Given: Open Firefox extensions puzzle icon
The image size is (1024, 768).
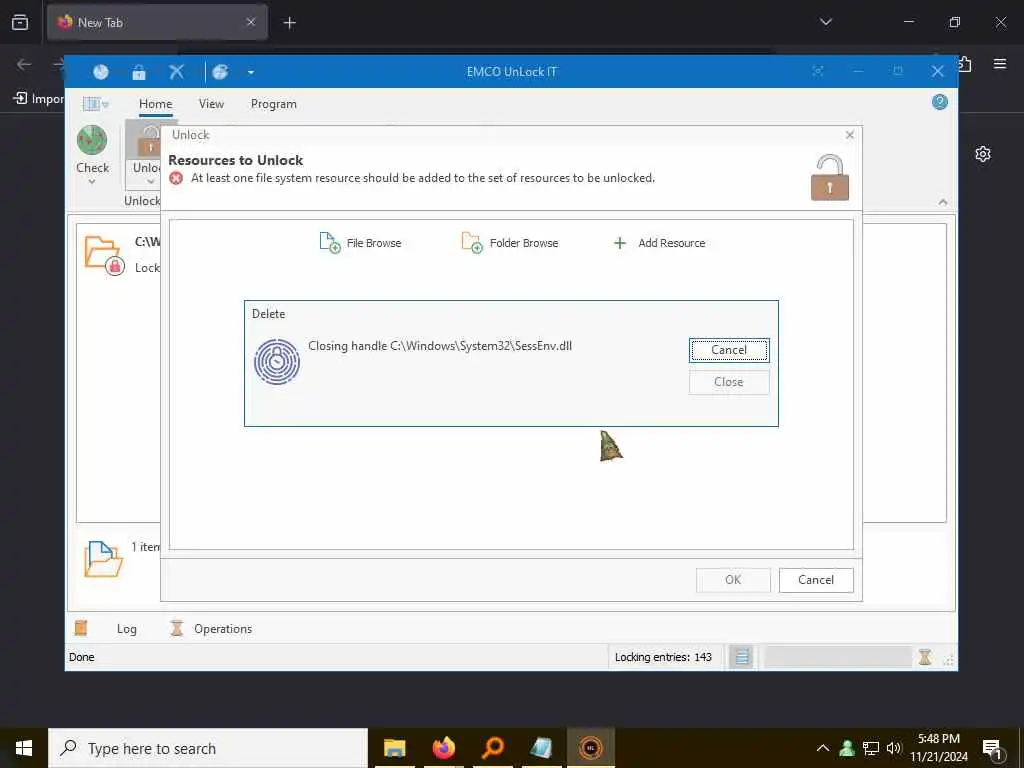Looking at the screenshot, I should tap(965, 64).
